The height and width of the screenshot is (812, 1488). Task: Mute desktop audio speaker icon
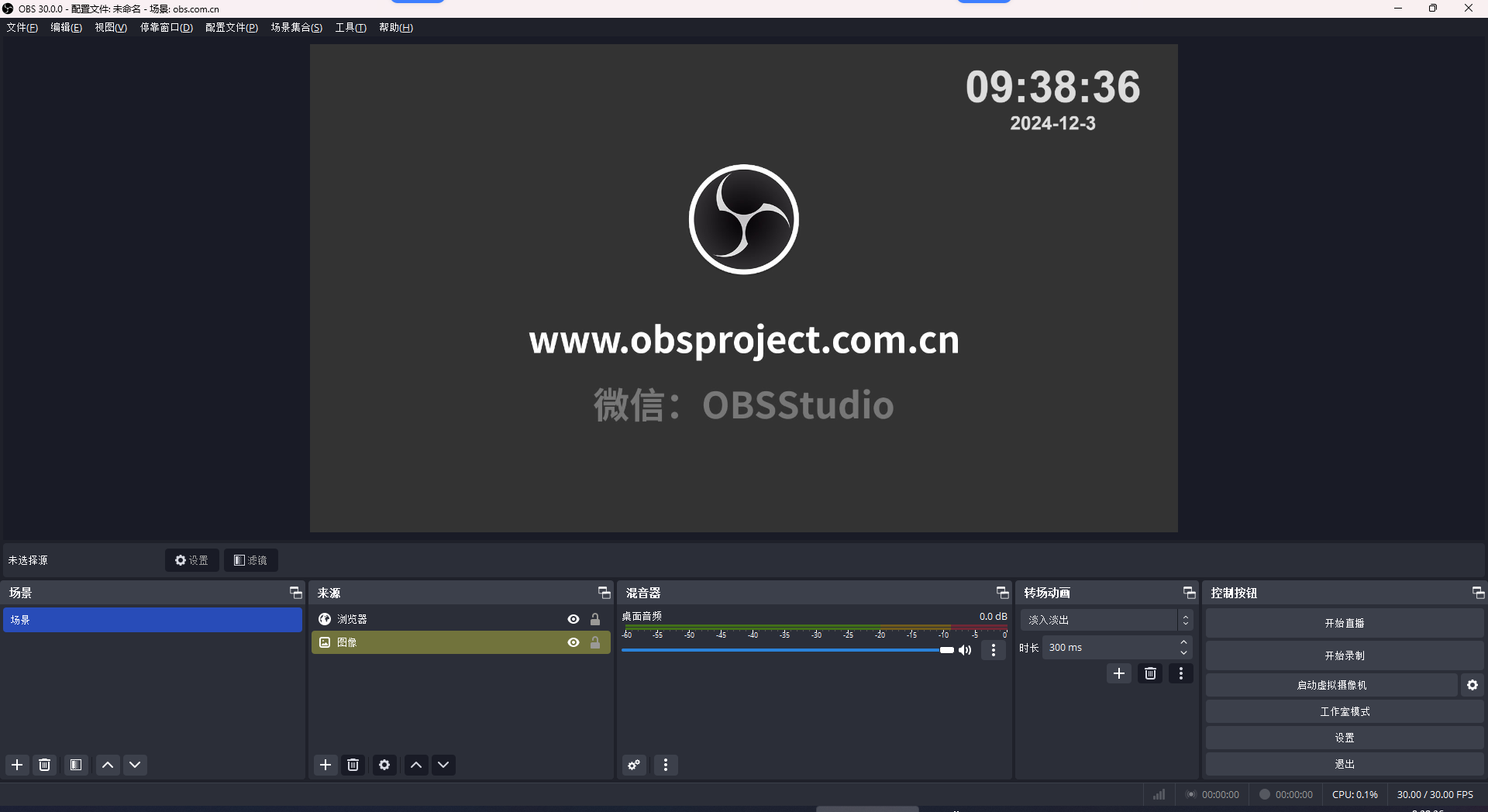pos(965,650)
